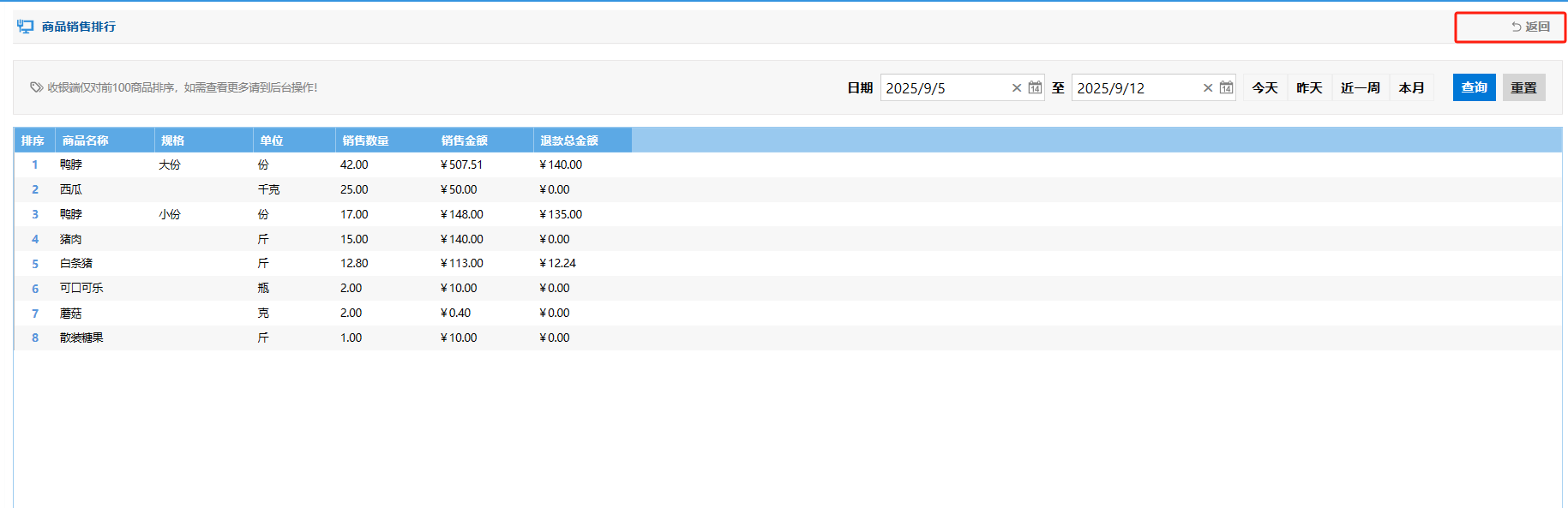
Task: Click into the start date 2025/9/5 input
Action: (943, 88)
